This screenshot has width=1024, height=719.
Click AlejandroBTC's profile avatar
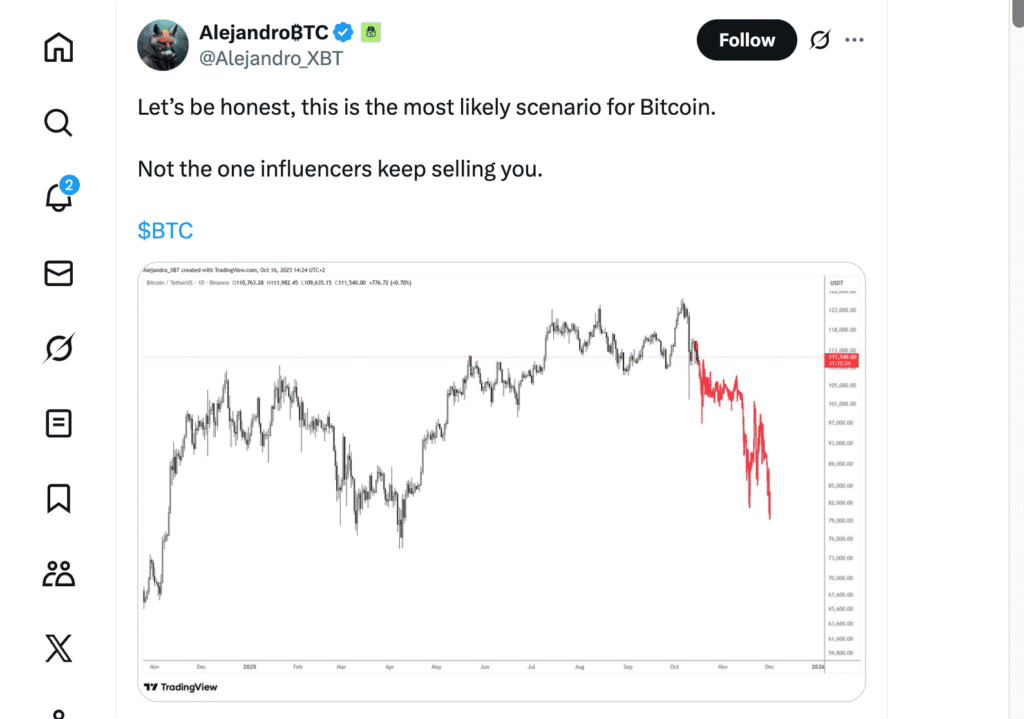point(162,45)
